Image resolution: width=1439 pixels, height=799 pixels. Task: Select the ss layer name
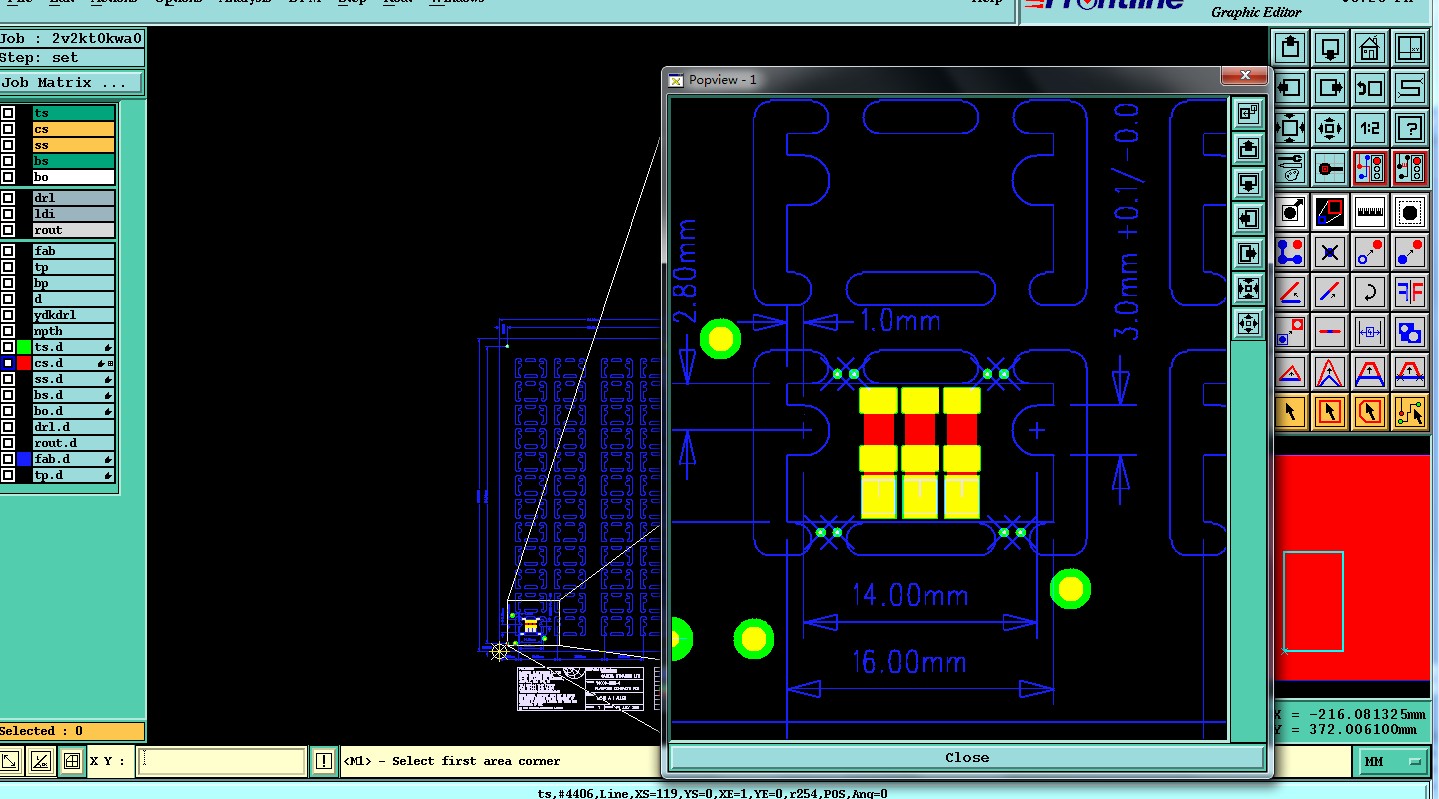[74, 145]
